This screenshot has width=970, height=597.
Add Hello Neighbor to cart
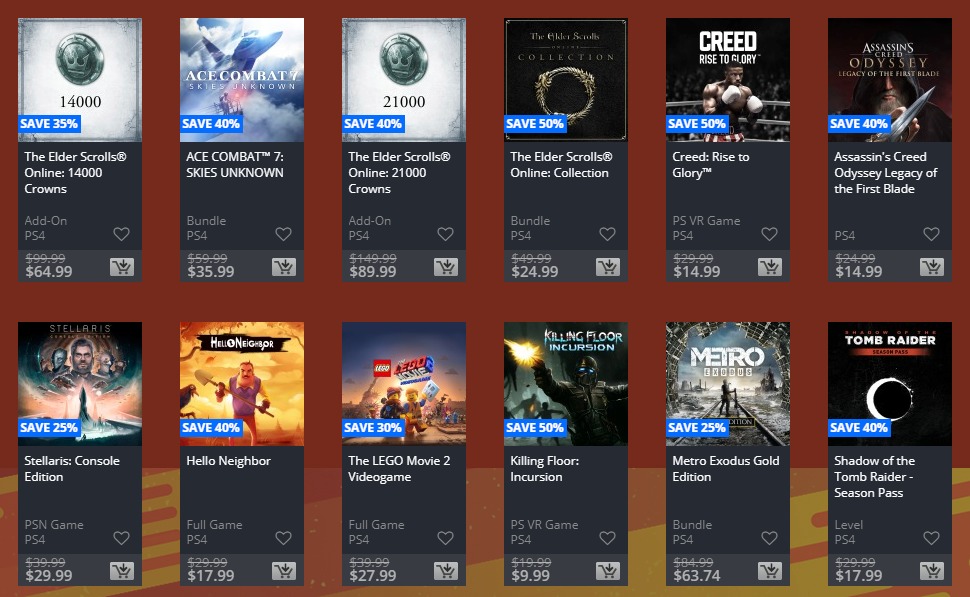[x=284, y=570]
